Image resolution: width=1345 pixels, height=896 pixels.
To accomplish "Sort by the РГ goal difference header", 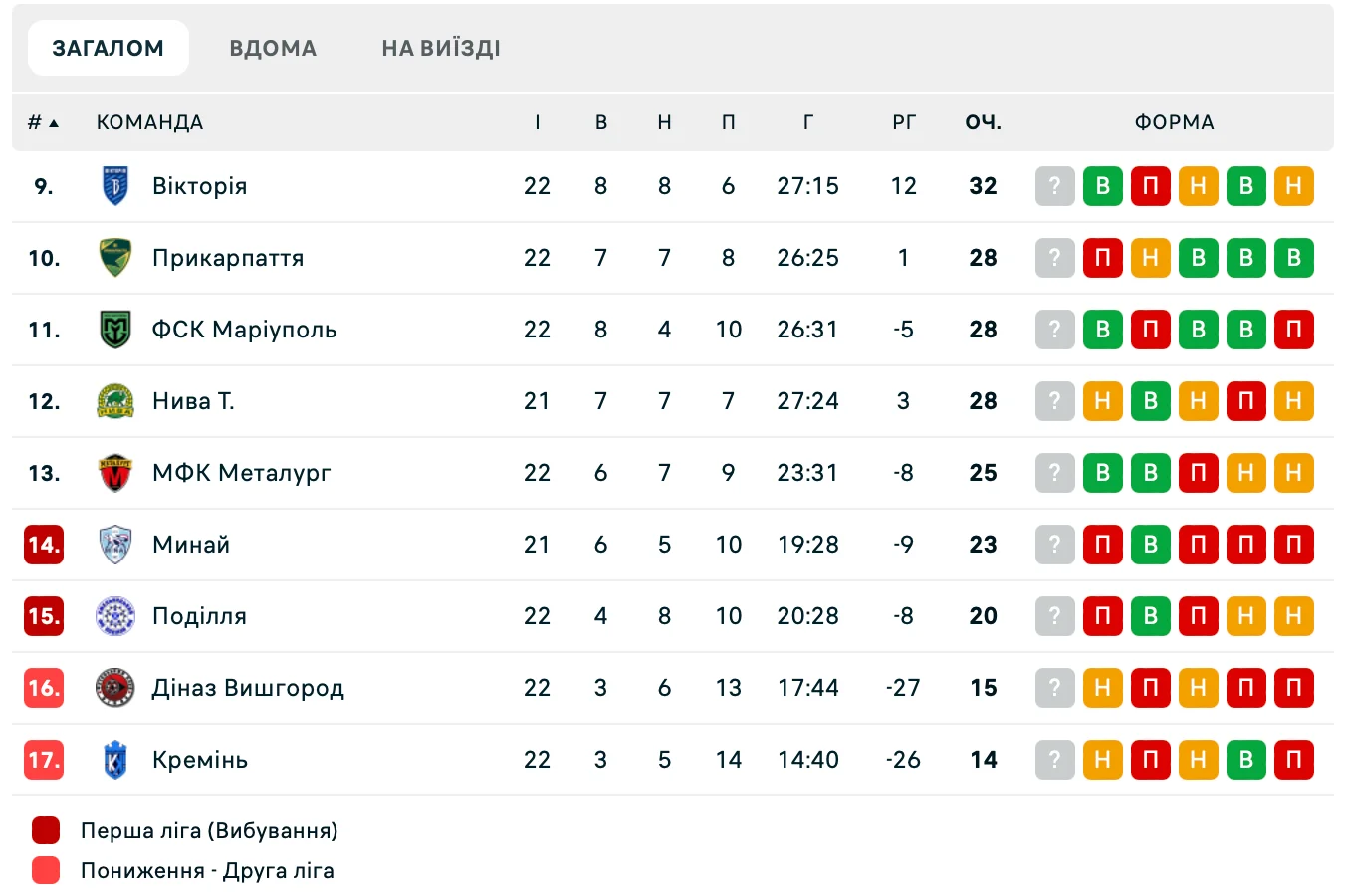I will (903, 122).
